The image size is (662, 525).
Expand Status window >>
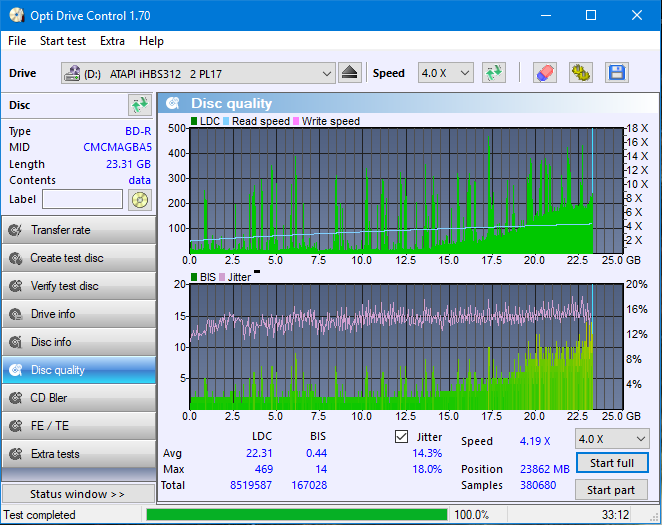79,494
